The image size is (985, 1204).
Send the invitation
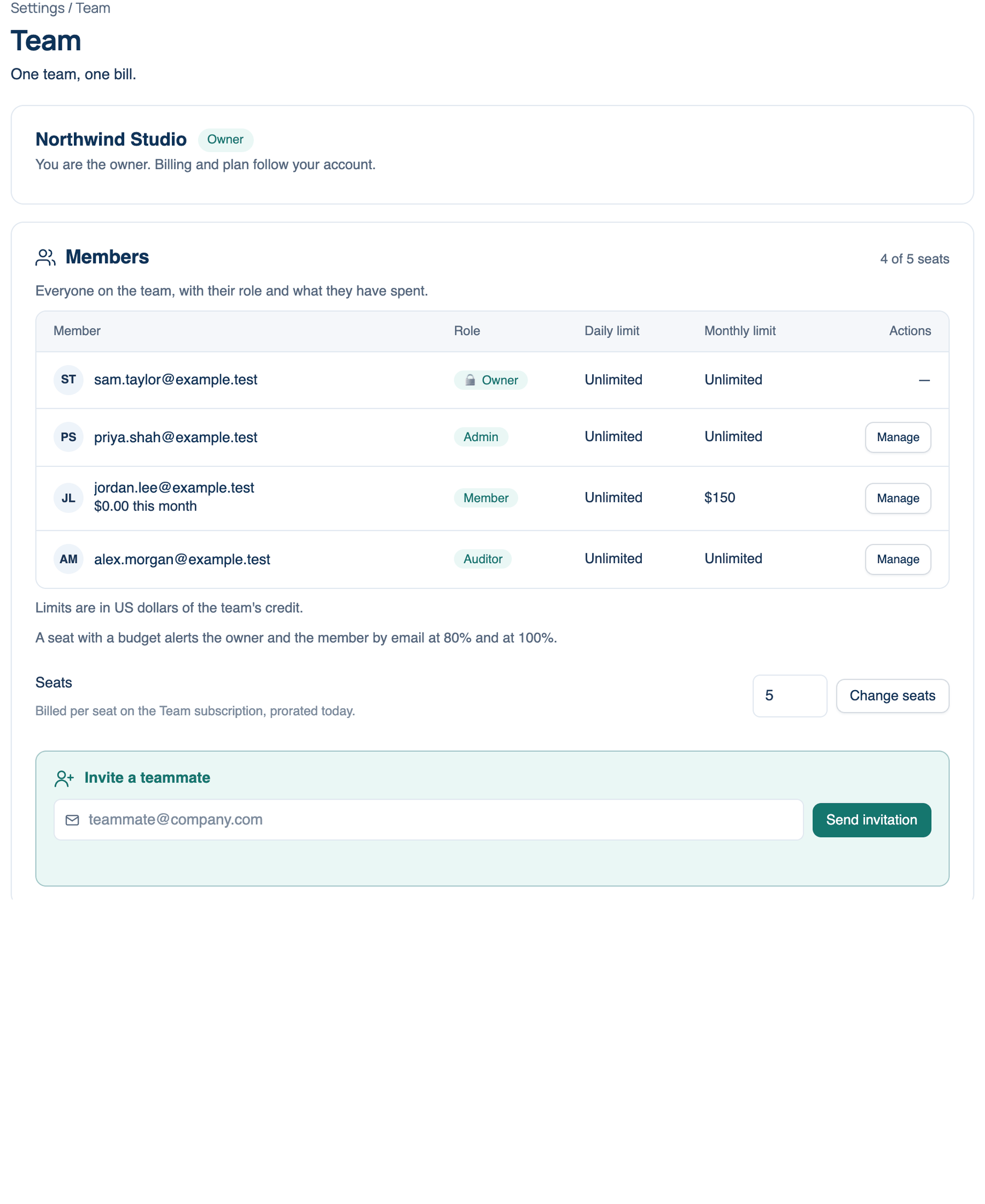[x=872, y=820]
